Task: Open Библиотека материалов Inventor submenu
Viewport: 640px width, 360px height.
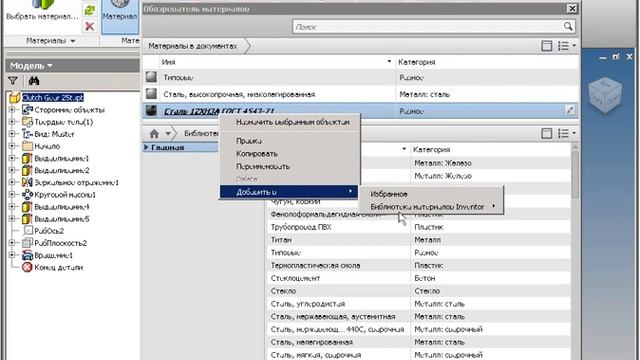Action: click(x=431, y=207)
